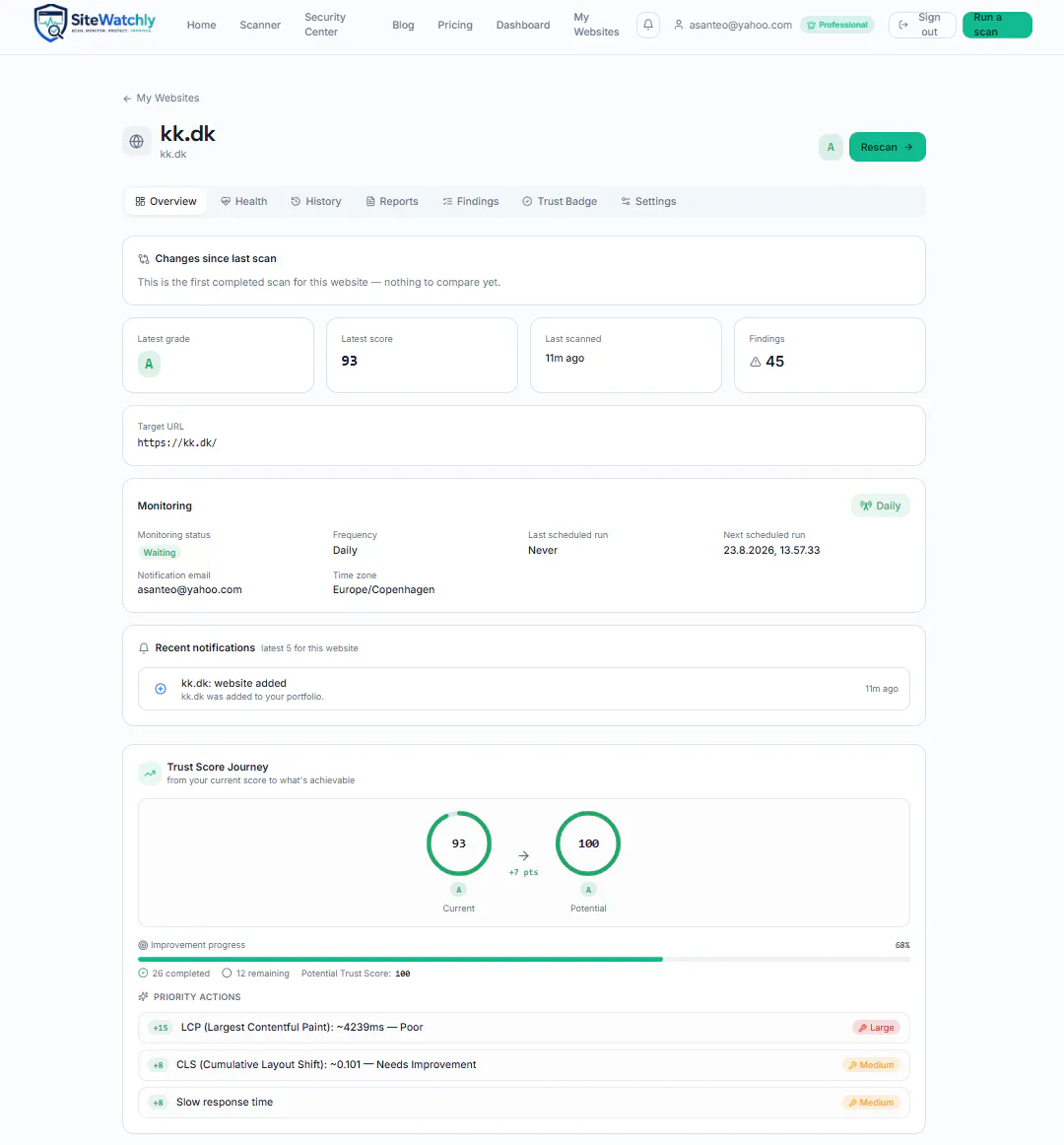
Task: Click the Medium badge on CLS row
Action: point(871,1064)
